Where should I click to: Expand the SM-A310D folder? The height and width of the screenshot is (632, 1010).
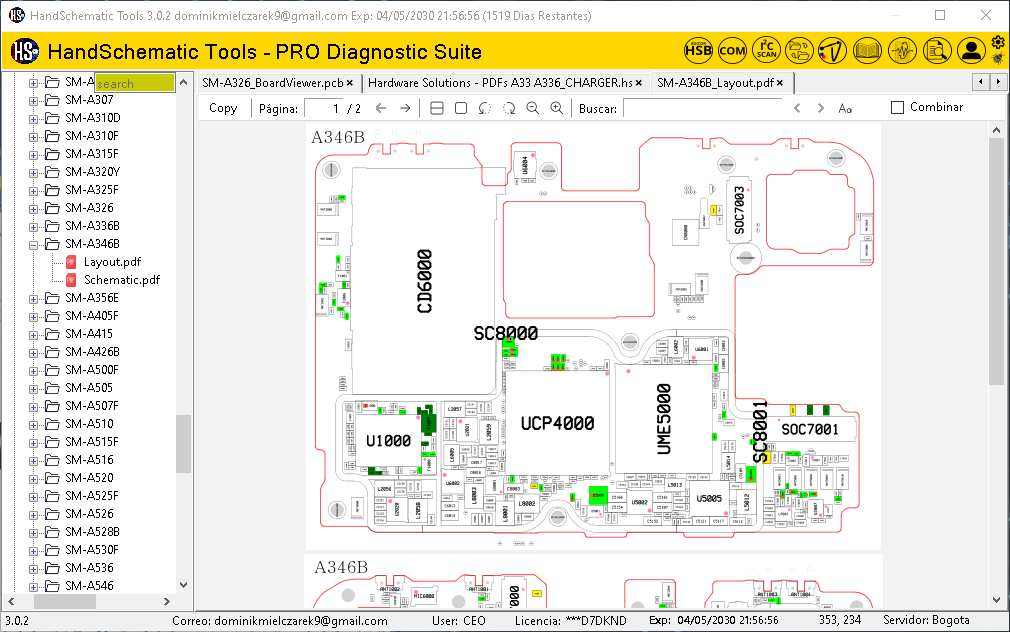(33, 119)
